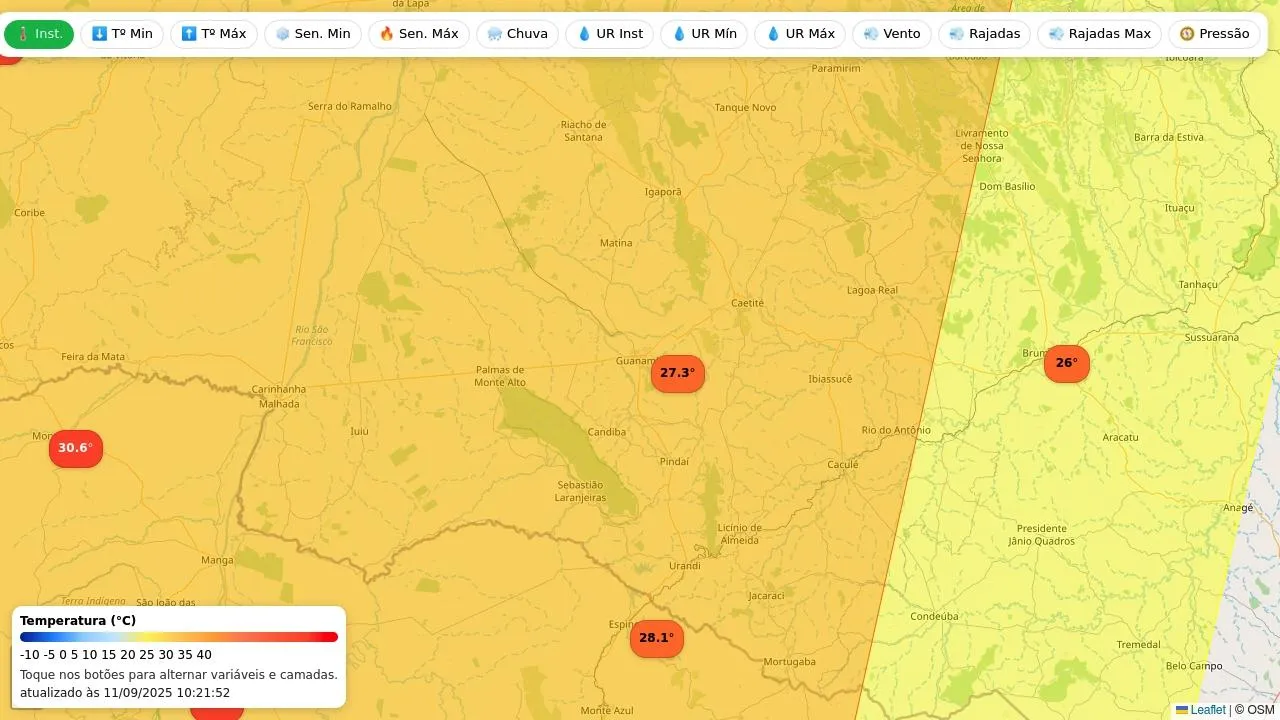The image size is (1280, 720).
Task: Open the 30.6° station marker
Action: [75, 448]
